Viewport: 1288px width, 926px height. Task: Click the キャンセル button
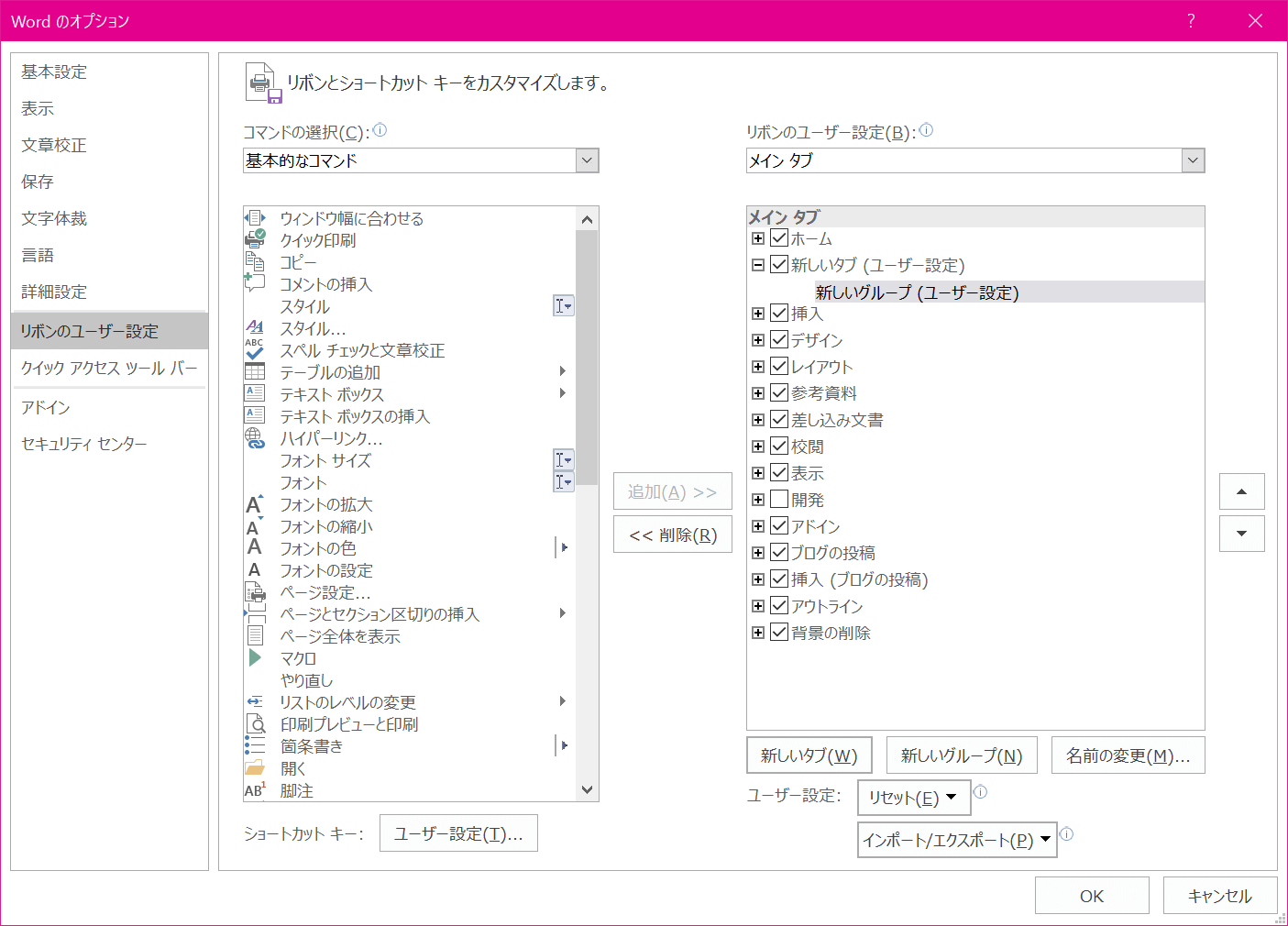tap(1220, 896)
